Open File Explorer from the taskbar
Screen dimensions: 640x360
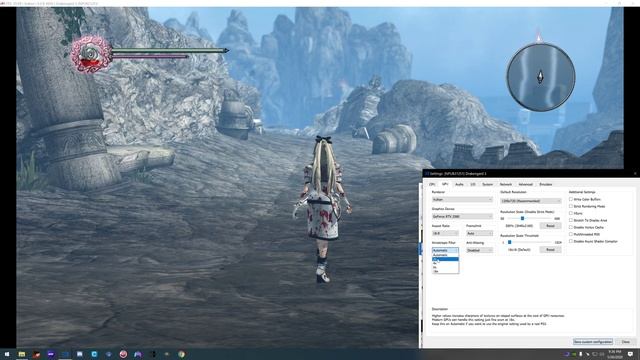click(22, 354)
